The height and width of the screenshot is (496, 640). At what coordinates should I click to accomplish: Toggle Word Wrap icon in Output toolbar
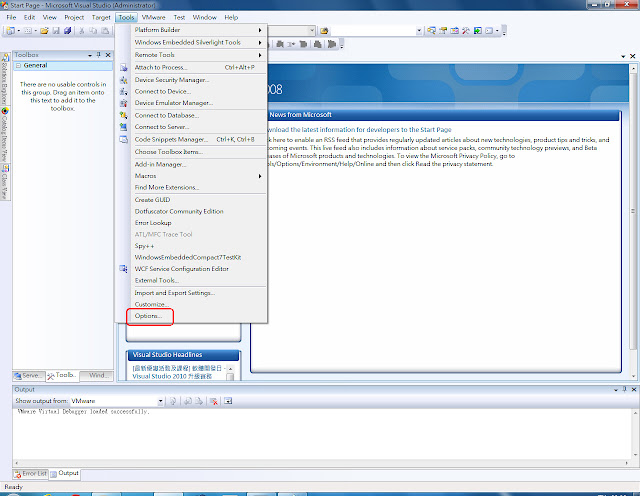[228, 401]
